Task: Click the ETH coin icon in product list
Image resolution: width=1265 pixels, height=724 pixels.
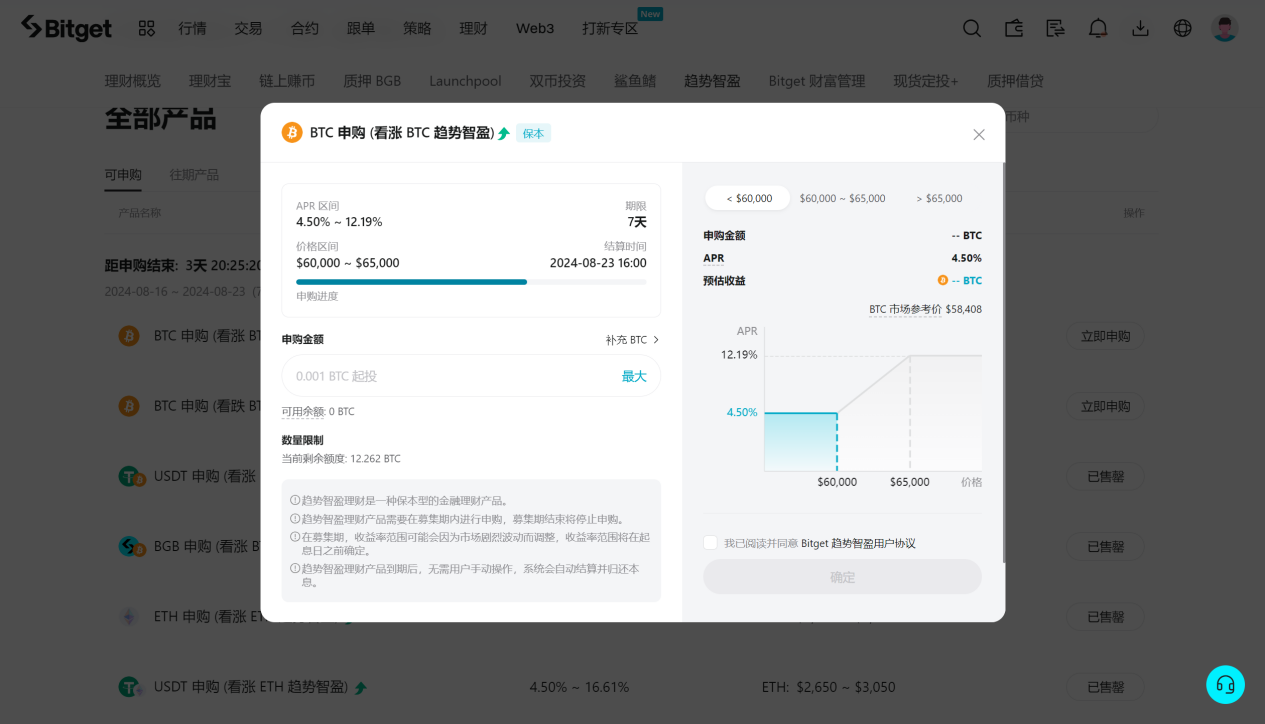Action: 129,616
